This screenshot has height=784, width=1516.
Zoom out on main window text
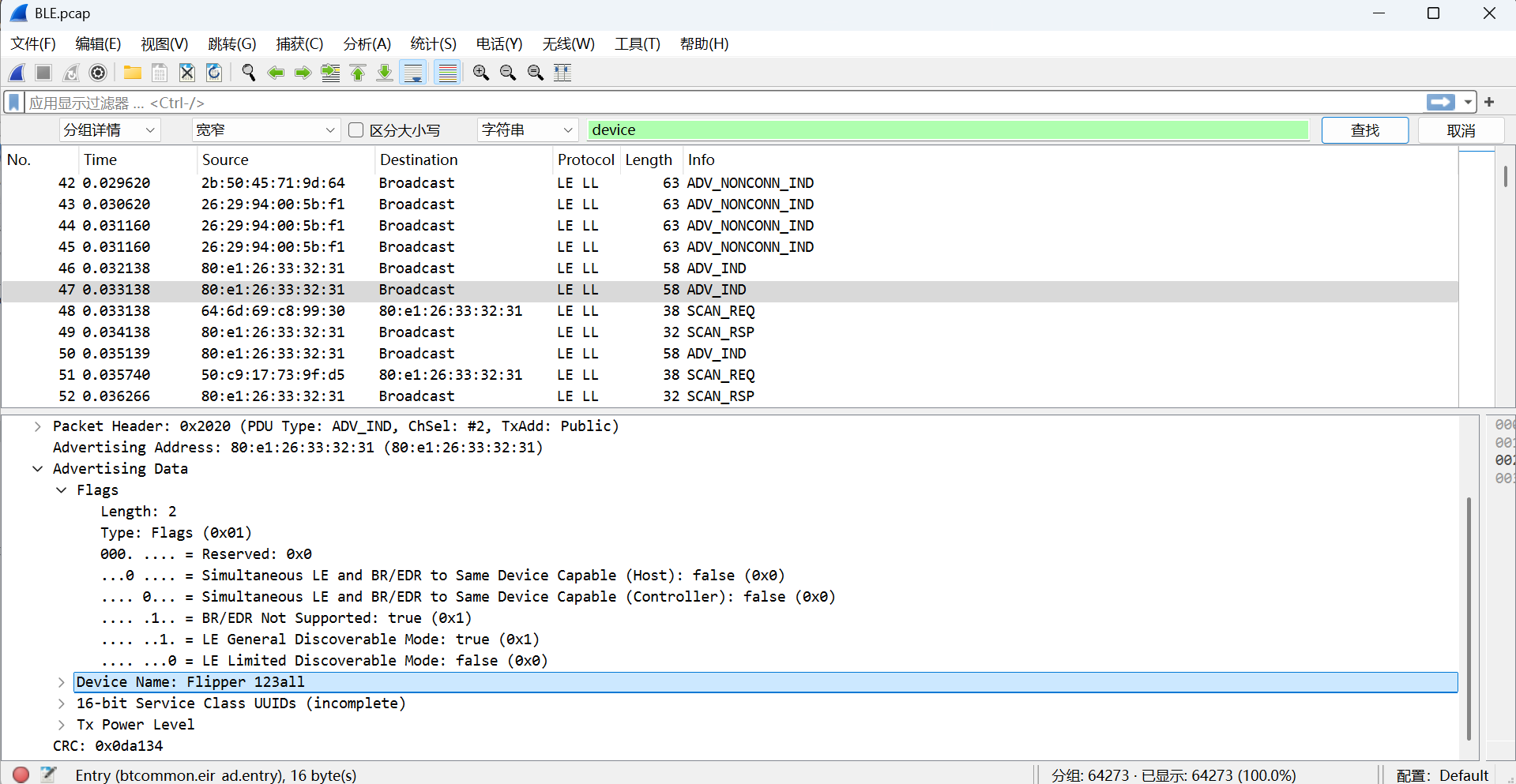coord(508,73)
